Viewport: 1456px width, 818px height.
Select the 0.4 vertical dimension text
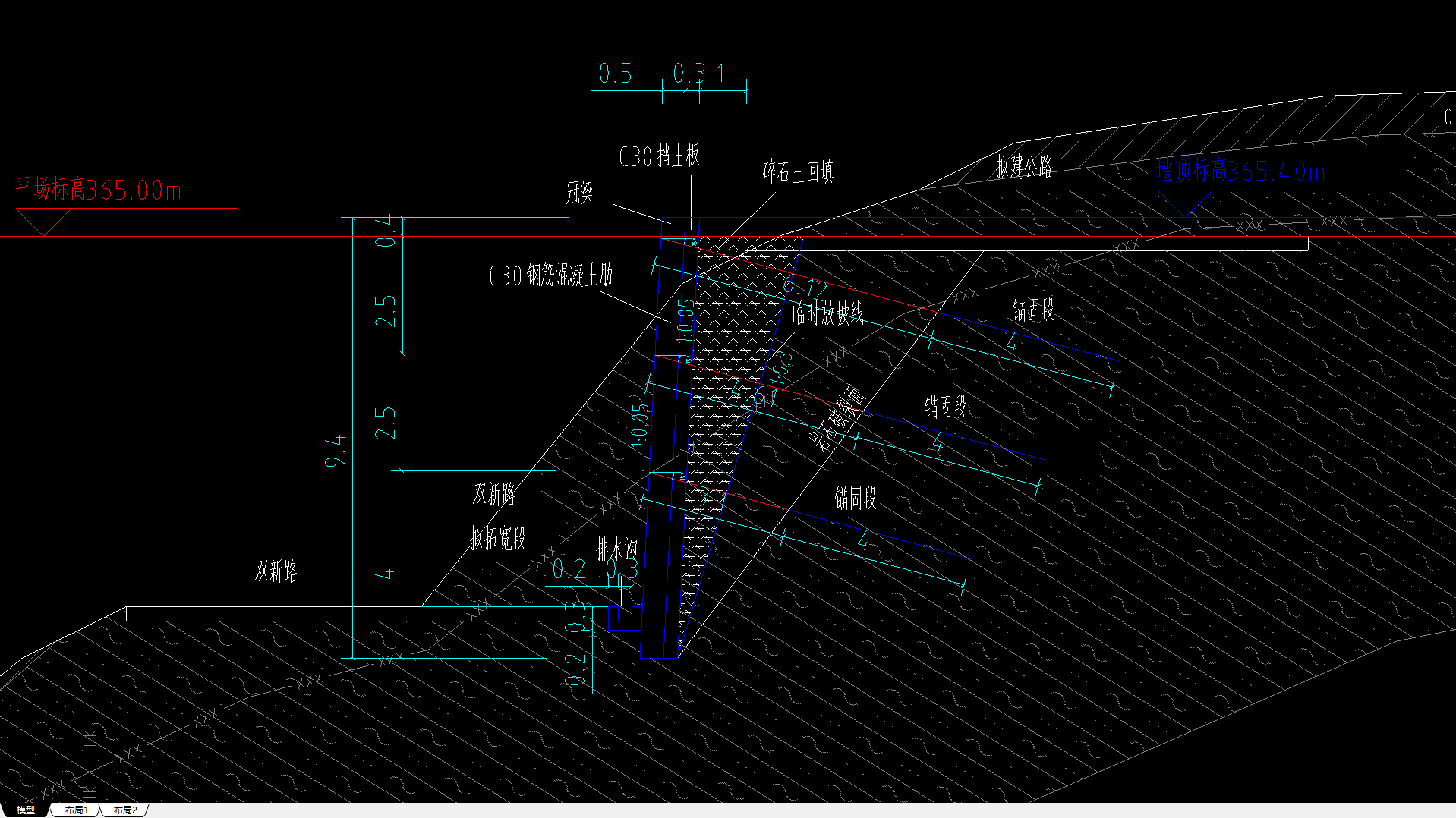click(x=386, y=231)
